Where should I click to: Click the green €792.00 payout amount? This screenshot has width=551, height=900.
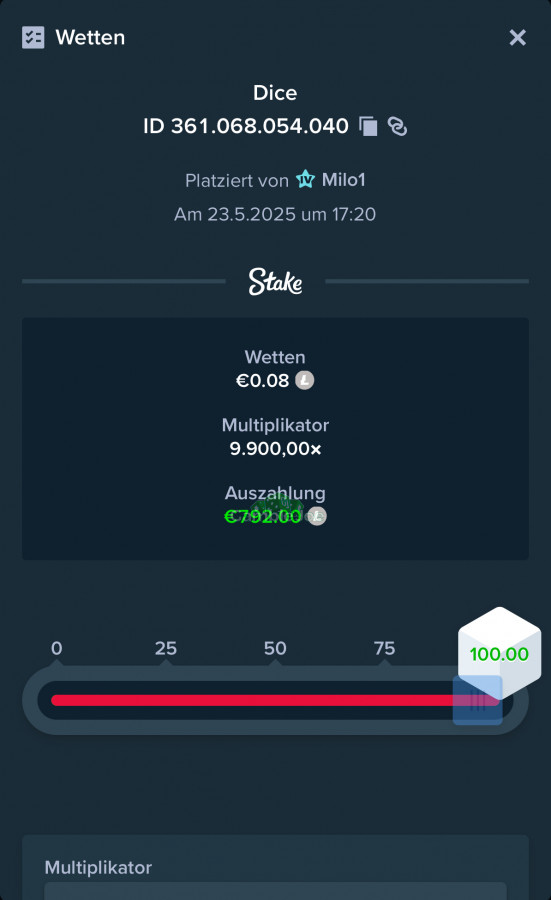(263, 517)
